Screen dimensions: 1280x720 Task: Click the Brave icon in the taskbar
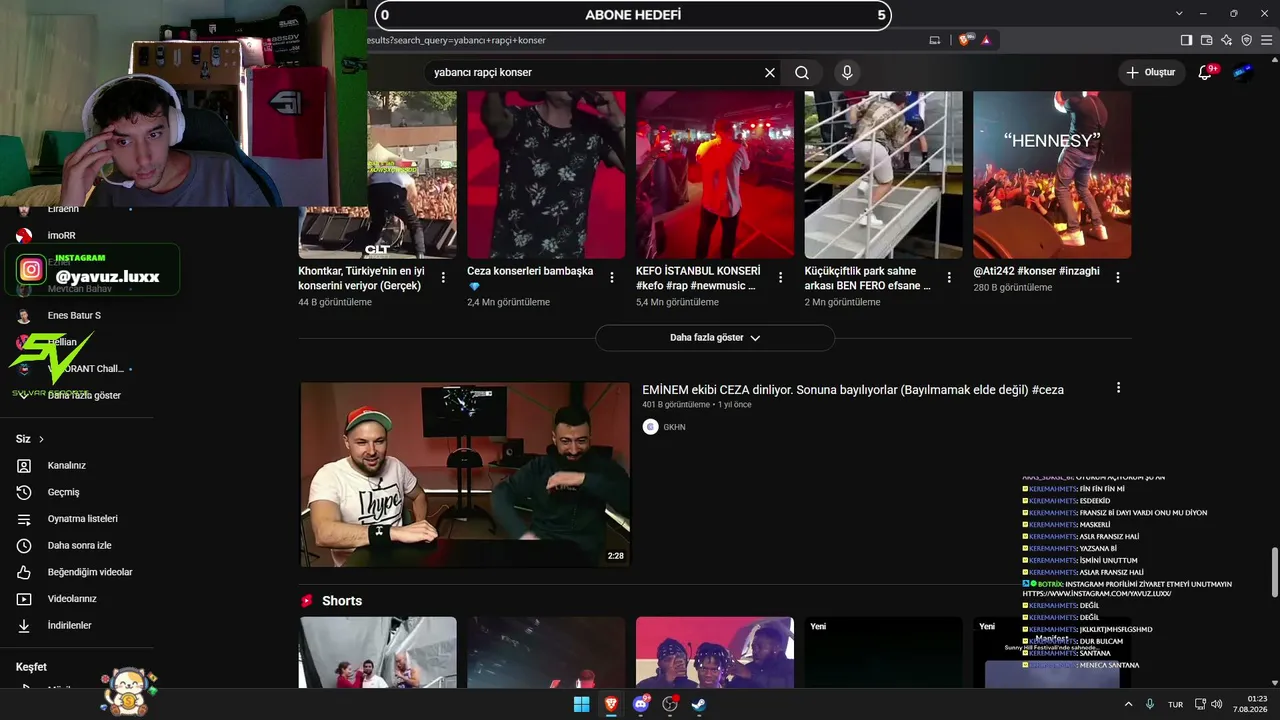[610, 704]
